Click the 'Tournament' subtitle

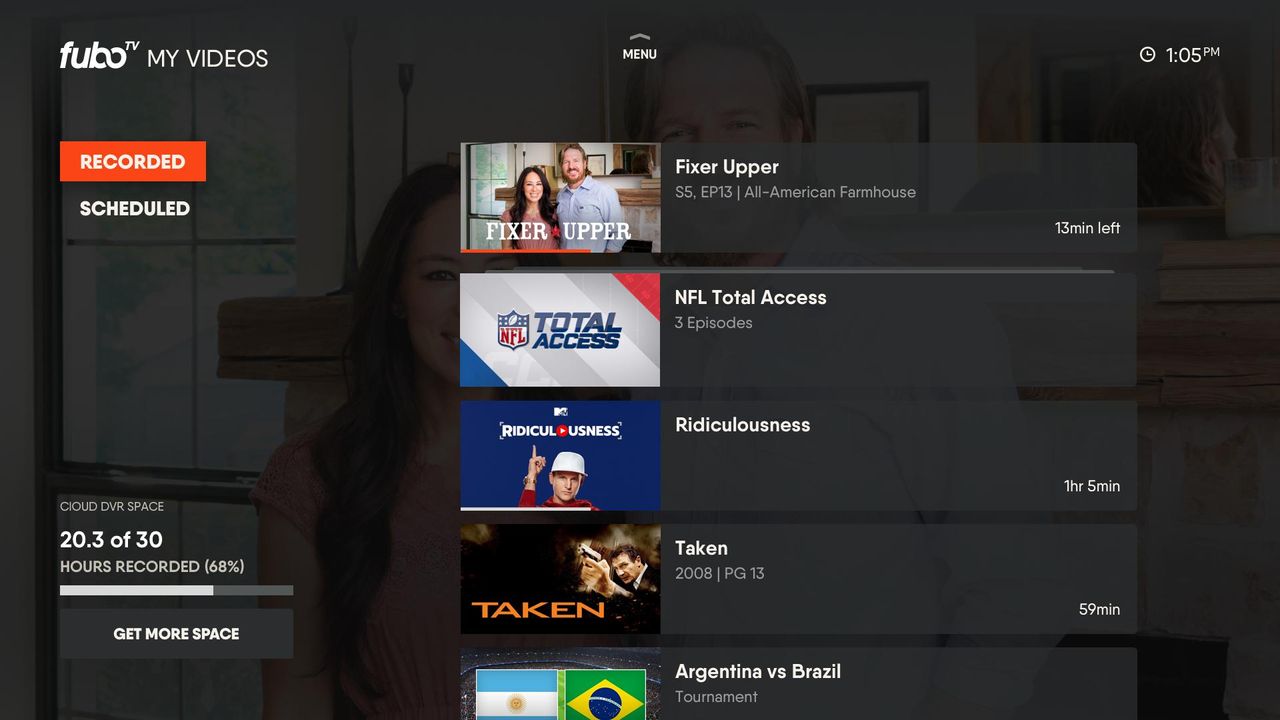(716, 697)
